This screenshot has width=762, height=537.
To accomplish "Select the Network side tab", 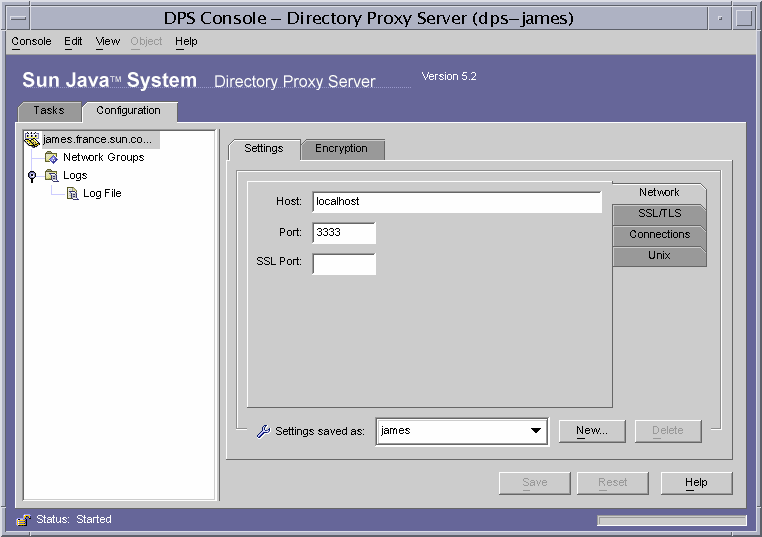I will click(x=659, y=193).
